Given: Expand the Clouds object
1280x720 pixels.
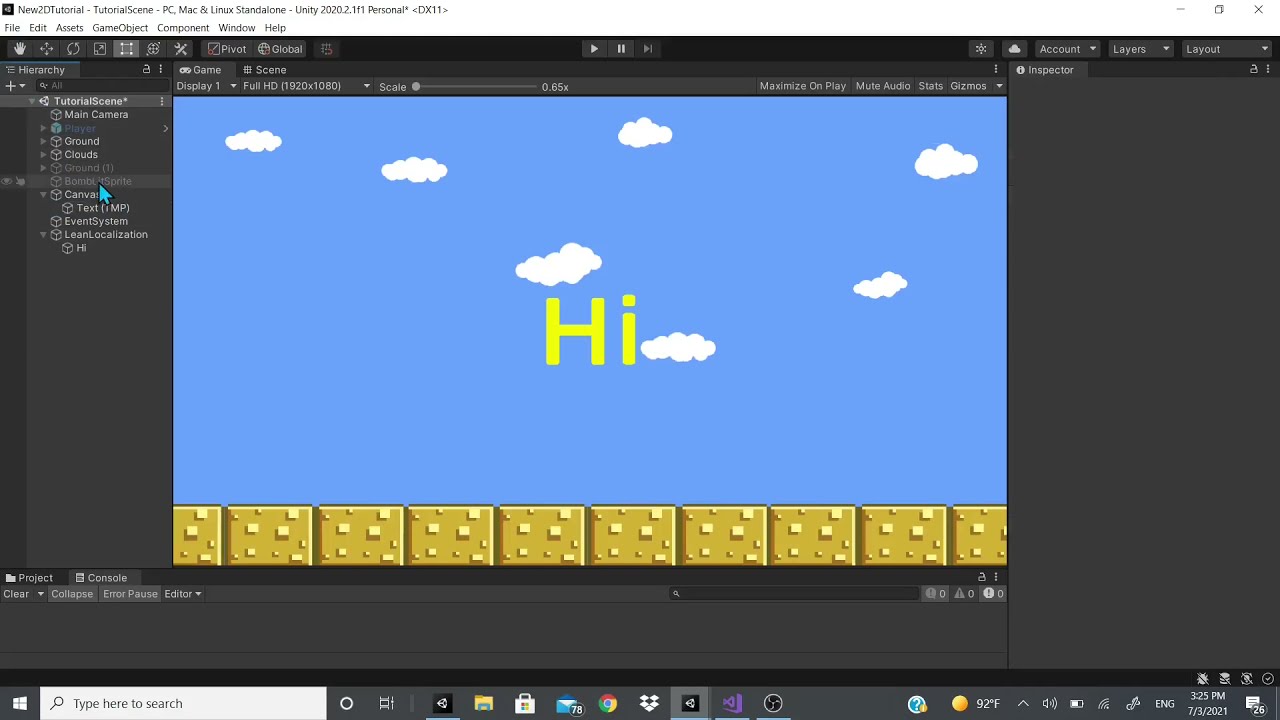Looking at the screenshot, I should pyautogui.click(x=43, y=155).
